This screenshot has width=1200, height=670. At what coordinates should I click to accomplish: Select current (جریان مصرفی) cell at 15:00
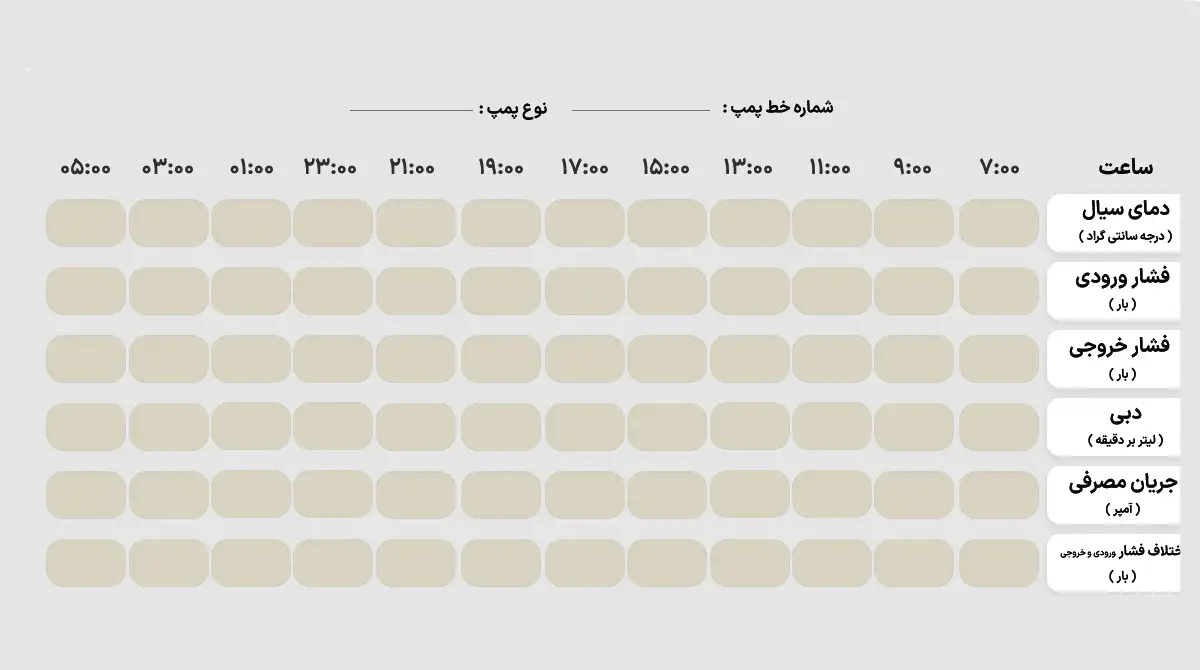click(x=667, y=495)
